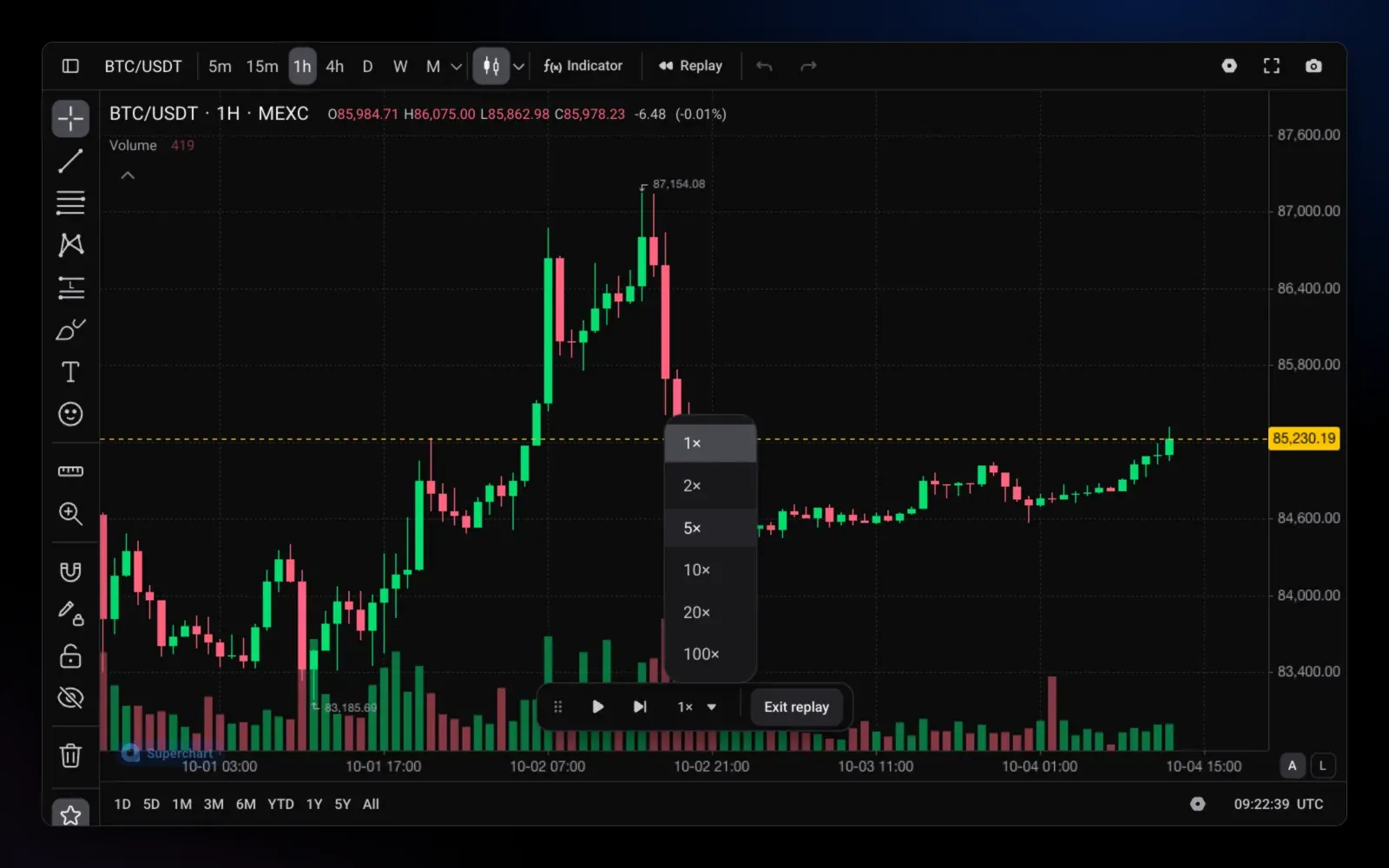Expand more timeframes dropdown

[x=456, y=66]
